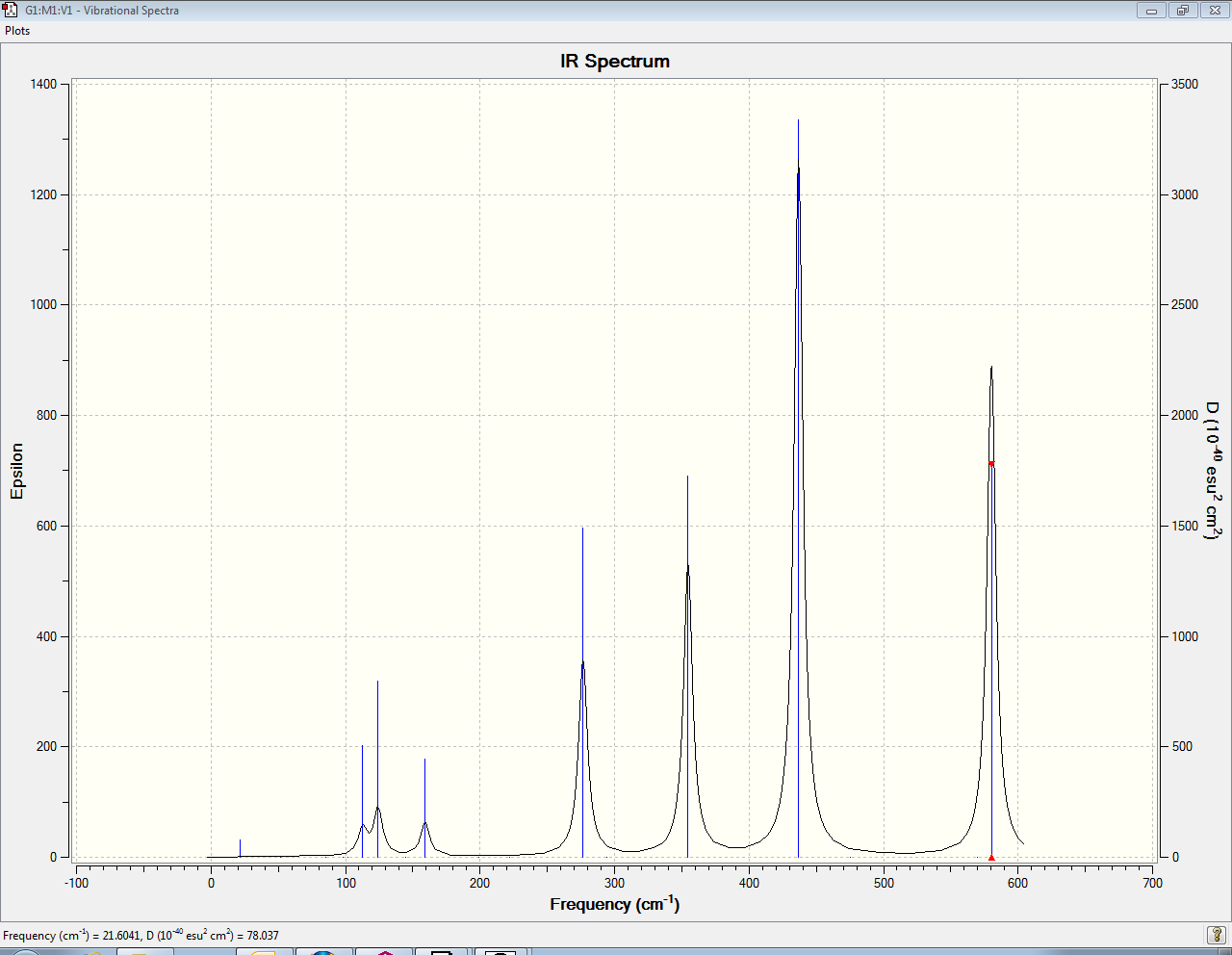Choose the blue peak line near 112 cm-1
This screenshot has width=1232, height=955.
[x=362, y=801]
